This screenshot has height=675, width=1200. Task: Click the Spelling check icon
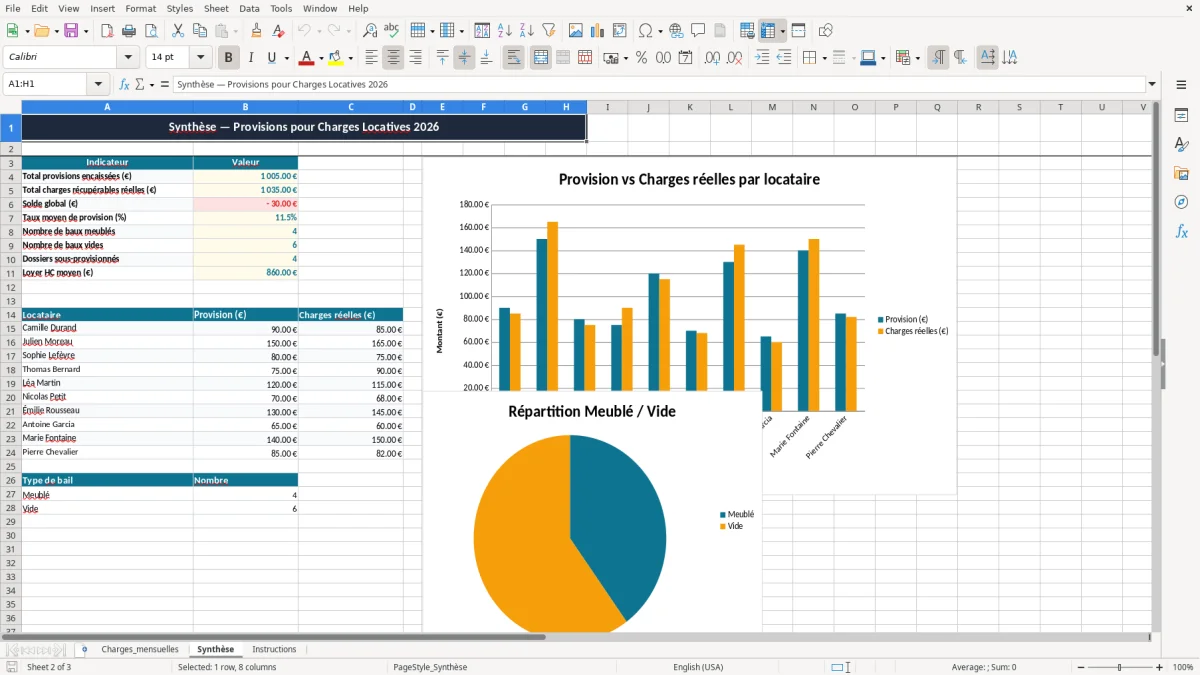[392, 31]
